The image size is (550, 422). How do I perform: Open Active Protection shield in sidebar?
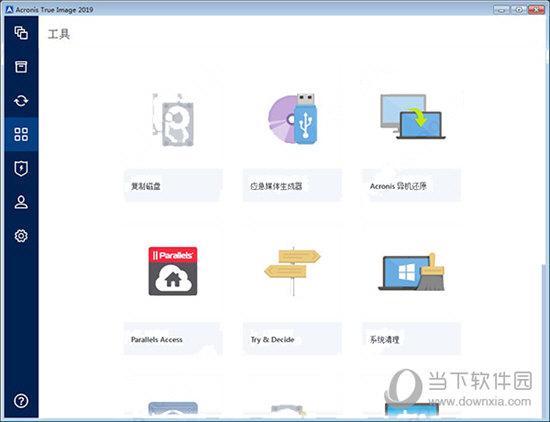coord(21,168)
